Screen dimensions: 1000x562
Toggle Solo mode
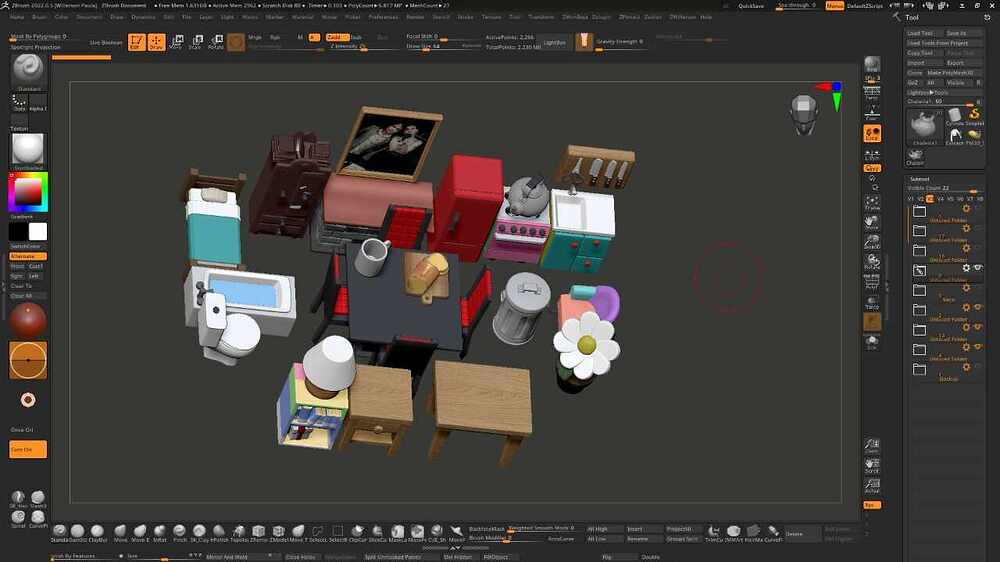[x=872, y=343]
